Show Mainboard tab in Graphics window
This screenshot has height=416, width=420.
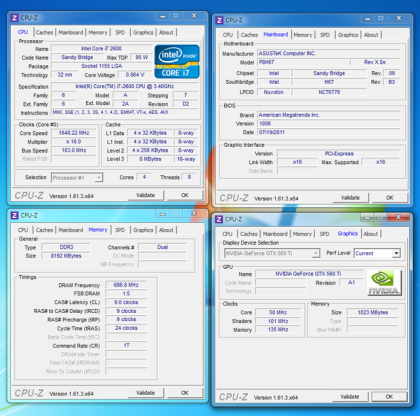[275, 234]
